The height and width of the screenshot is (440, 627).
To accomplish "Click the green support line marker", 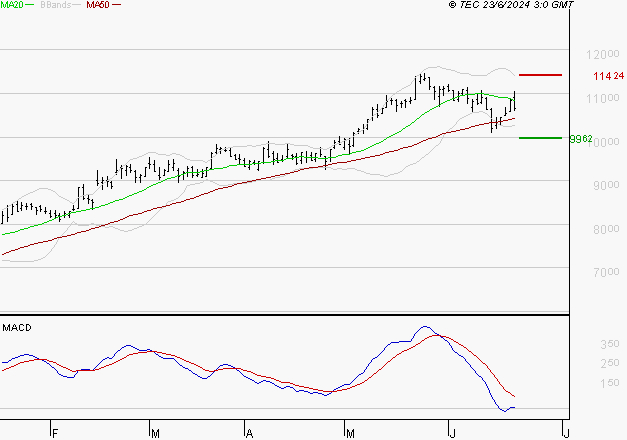I will tap(540, 138).
